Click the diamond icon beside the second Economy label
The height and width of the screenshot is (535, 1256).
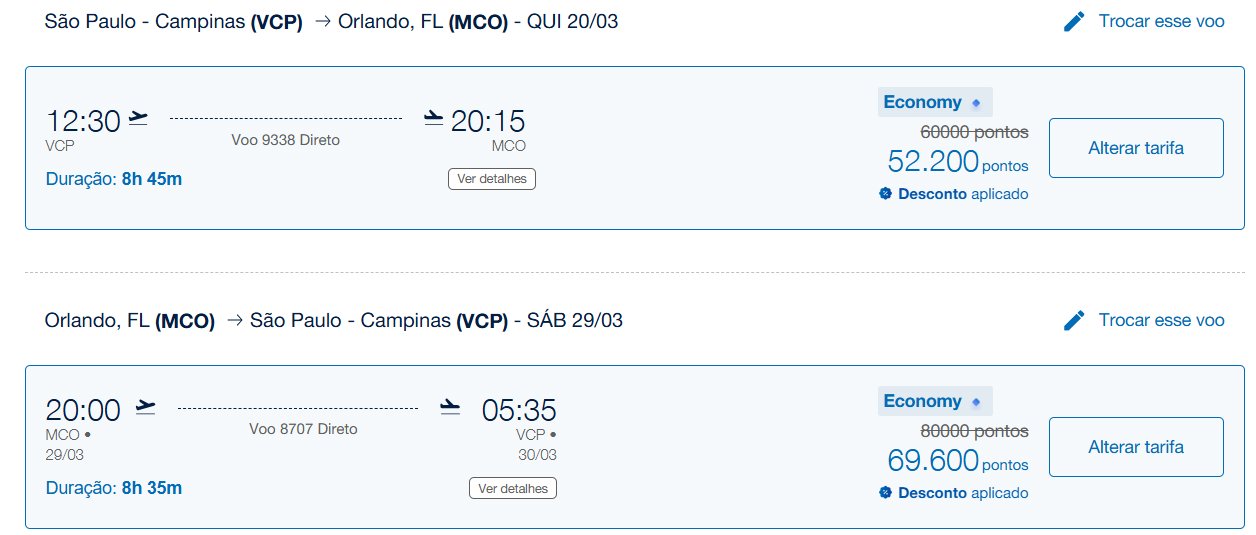[976, 402]
